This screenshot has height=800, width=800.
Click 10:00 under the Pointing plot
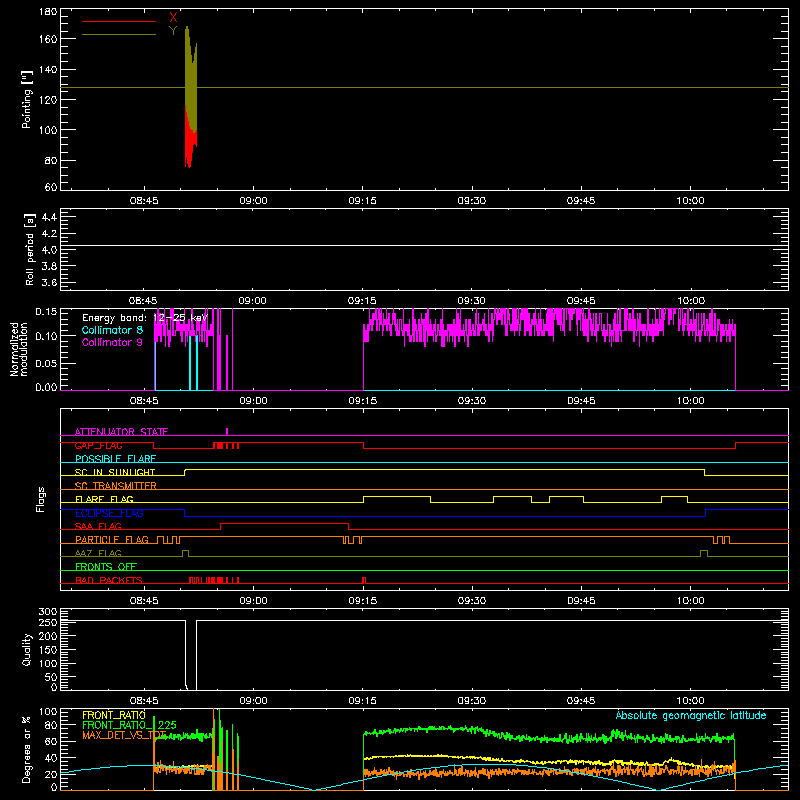[690, 201]
